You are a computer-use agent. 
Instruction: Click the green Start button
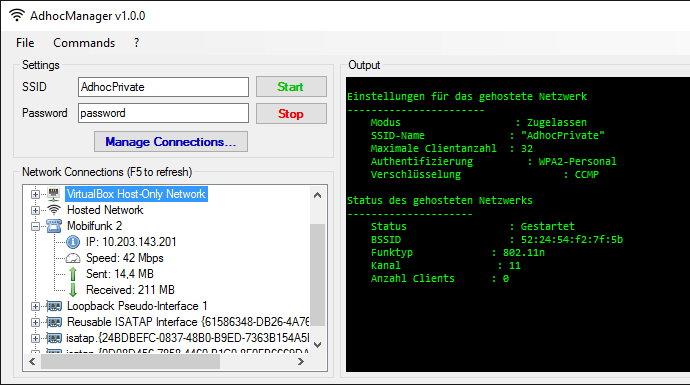pos(291,87)
